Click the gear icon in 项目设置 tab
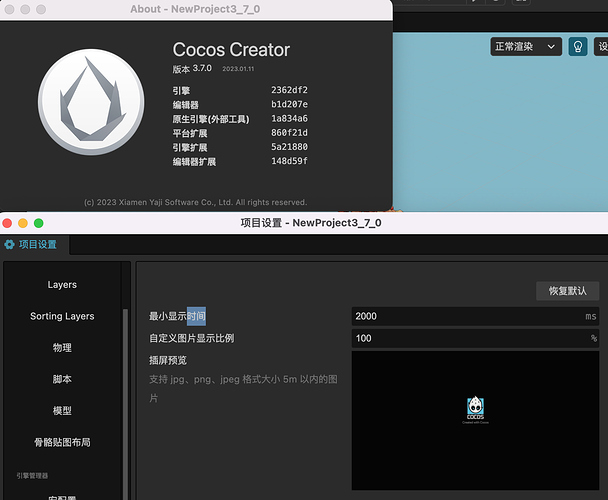The height and width of the screenshot is (500, 608). [9, 244]
